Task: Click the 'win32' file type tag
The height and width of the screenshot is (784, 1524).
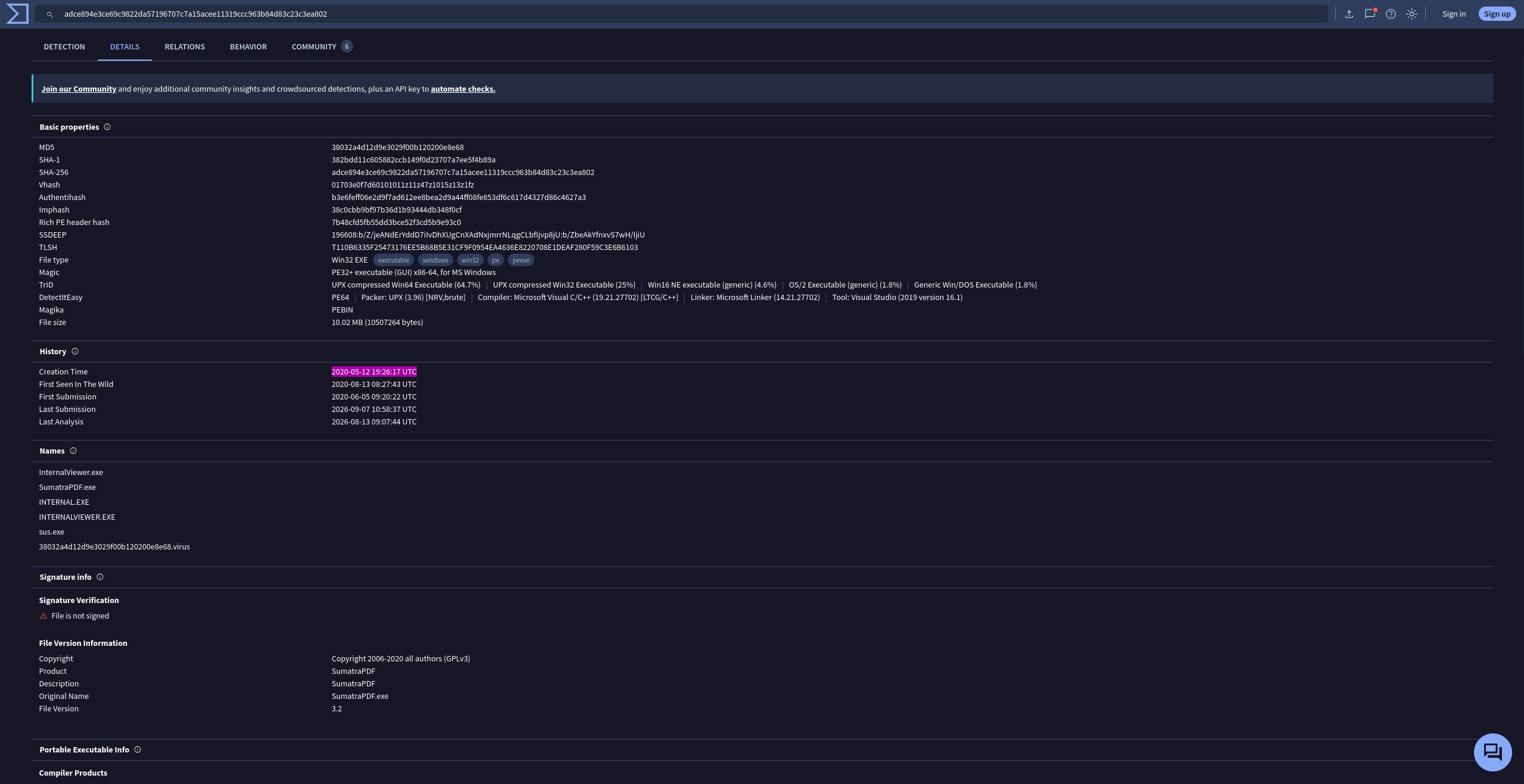Action: tap(470, 260)
